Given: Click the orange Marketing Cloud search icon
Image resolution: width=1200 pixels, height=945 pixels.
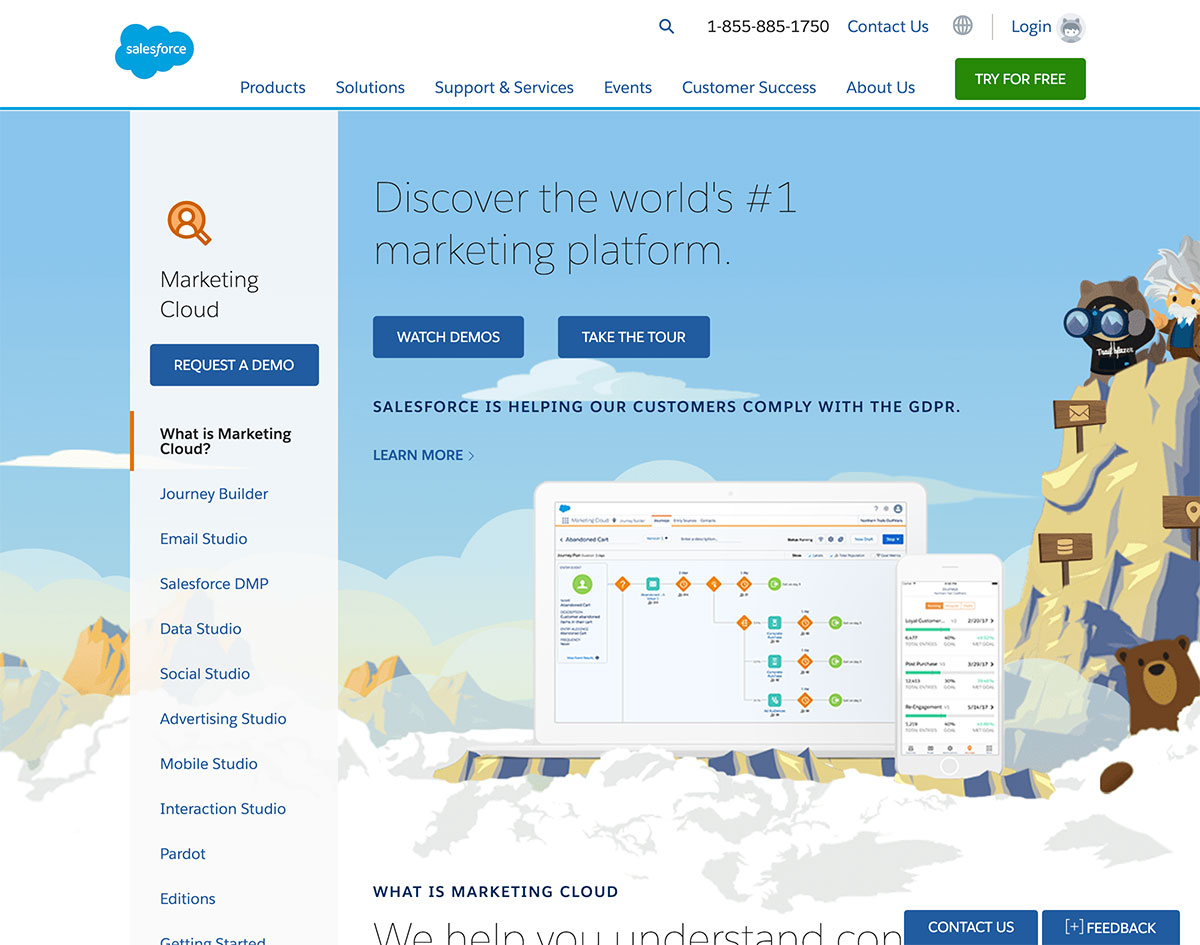Looking at the screenshot, I should [x=189, y=222].
